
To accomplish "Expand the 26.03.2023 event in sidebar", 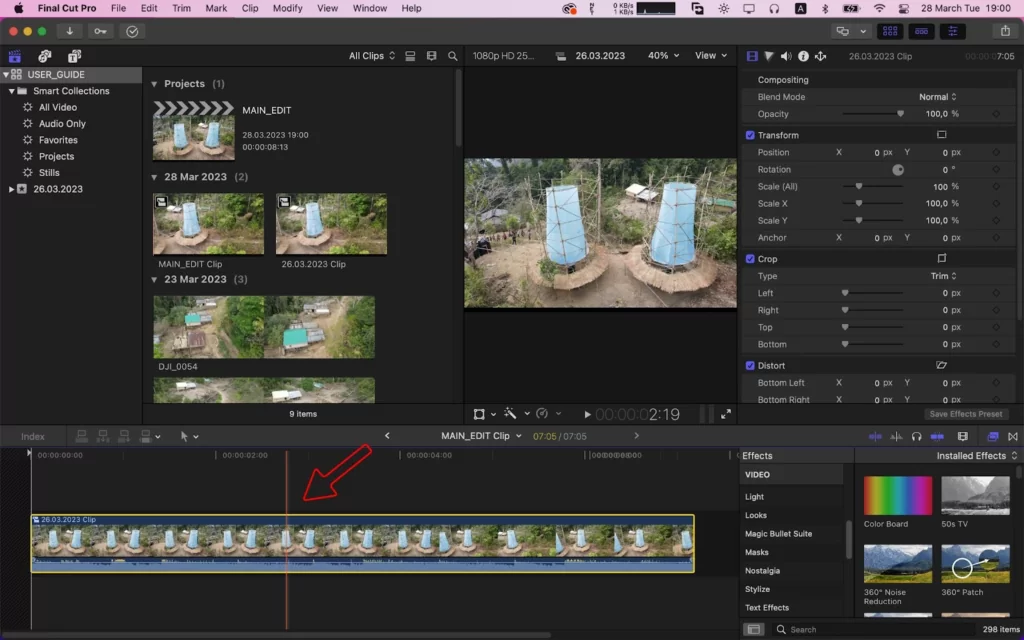I will pyautogui.click(x=11, y=189).
